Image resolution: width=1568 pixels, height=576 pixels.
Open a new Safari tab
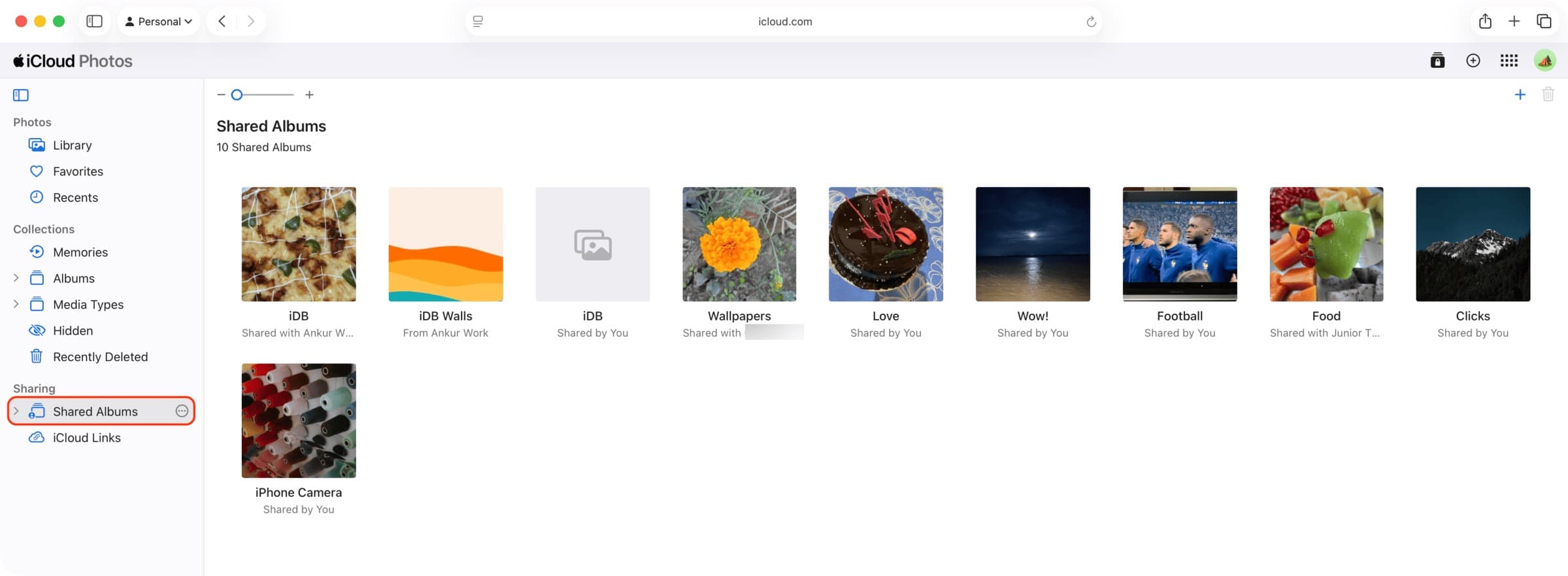click(x=1514, y=21)
